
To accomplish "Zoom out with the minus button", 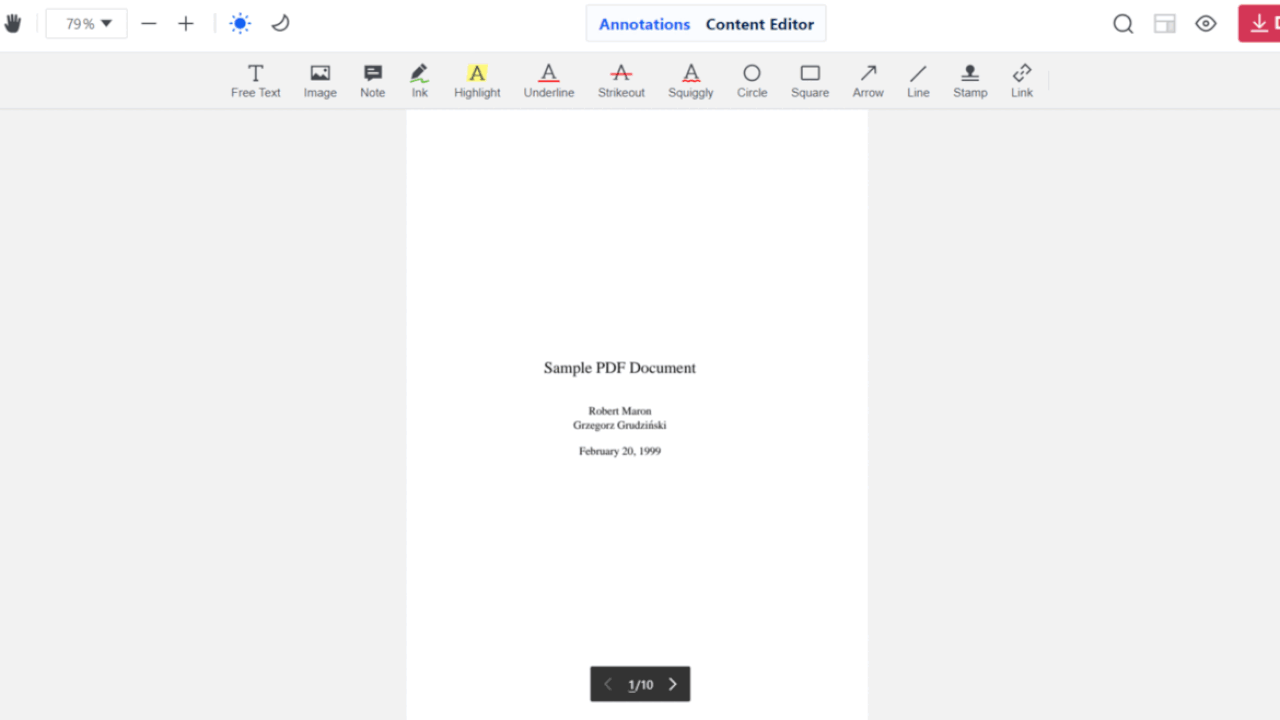I will (x=149, y=24).
